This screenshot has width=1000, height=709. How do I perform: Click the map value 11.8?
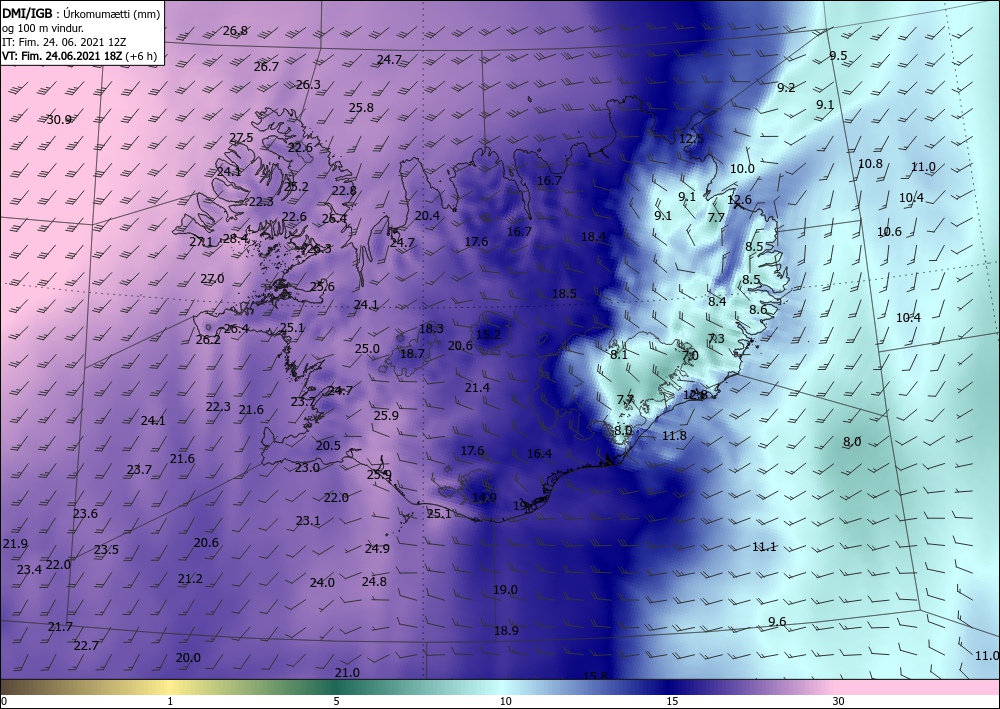coord(674,435)
